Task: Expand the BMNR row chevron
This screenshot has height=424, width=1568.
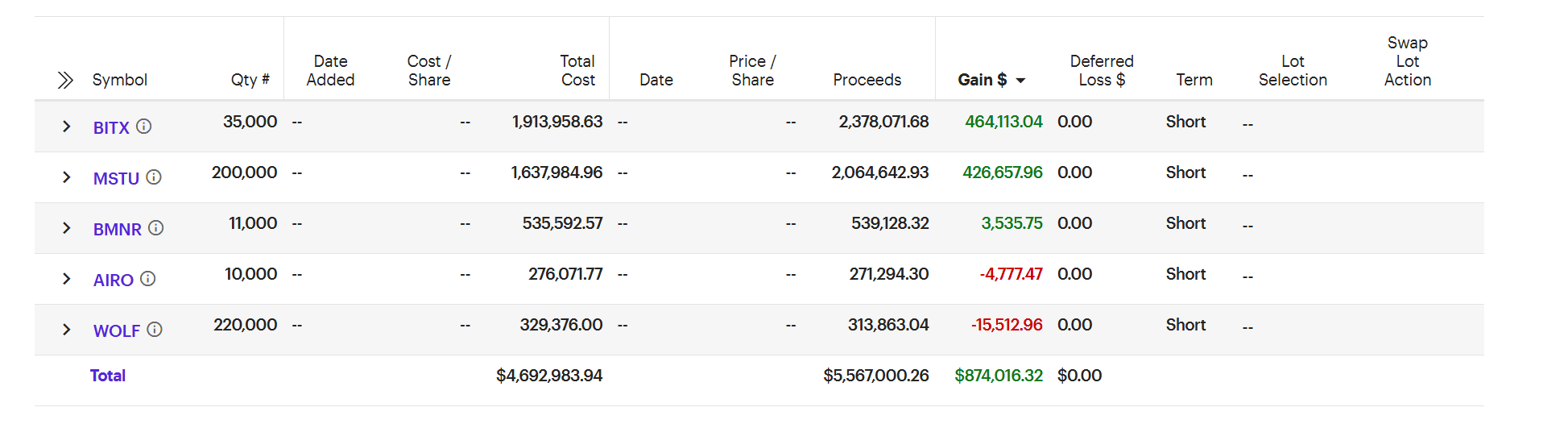Action: (x=67, y=228)
